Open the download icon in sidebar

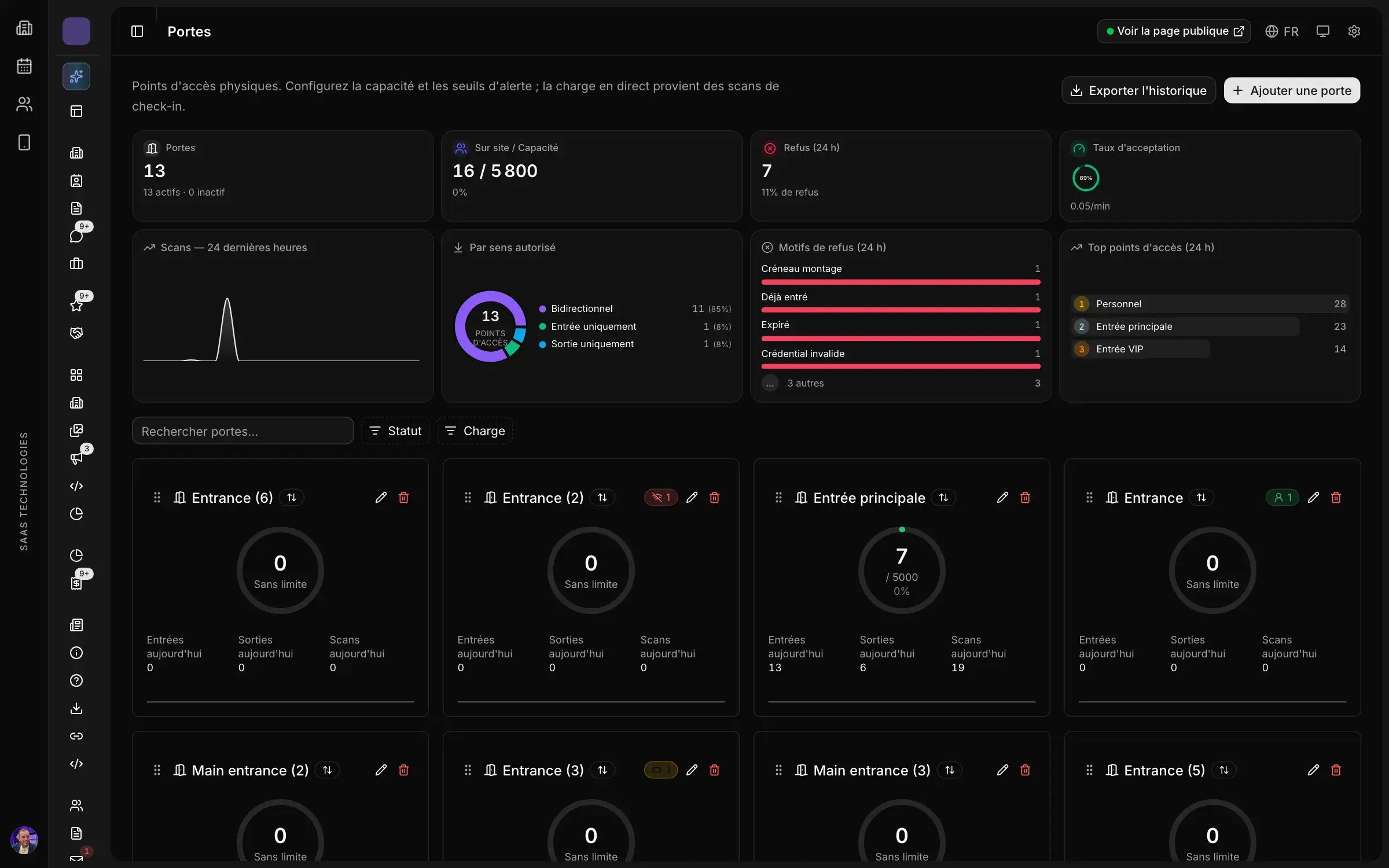click(76, 708)
